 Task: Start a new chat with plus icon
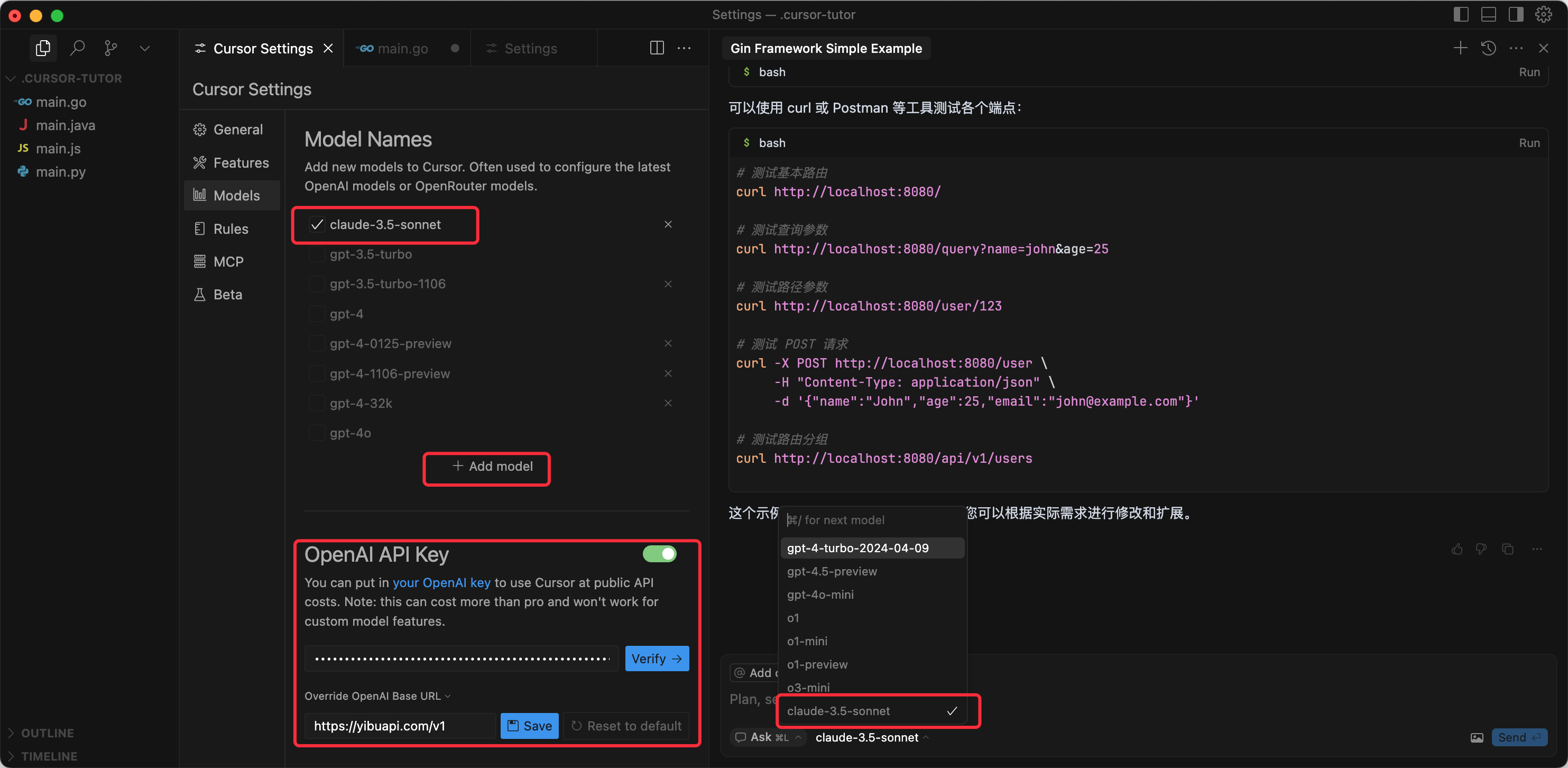(x=1460, y=48)
